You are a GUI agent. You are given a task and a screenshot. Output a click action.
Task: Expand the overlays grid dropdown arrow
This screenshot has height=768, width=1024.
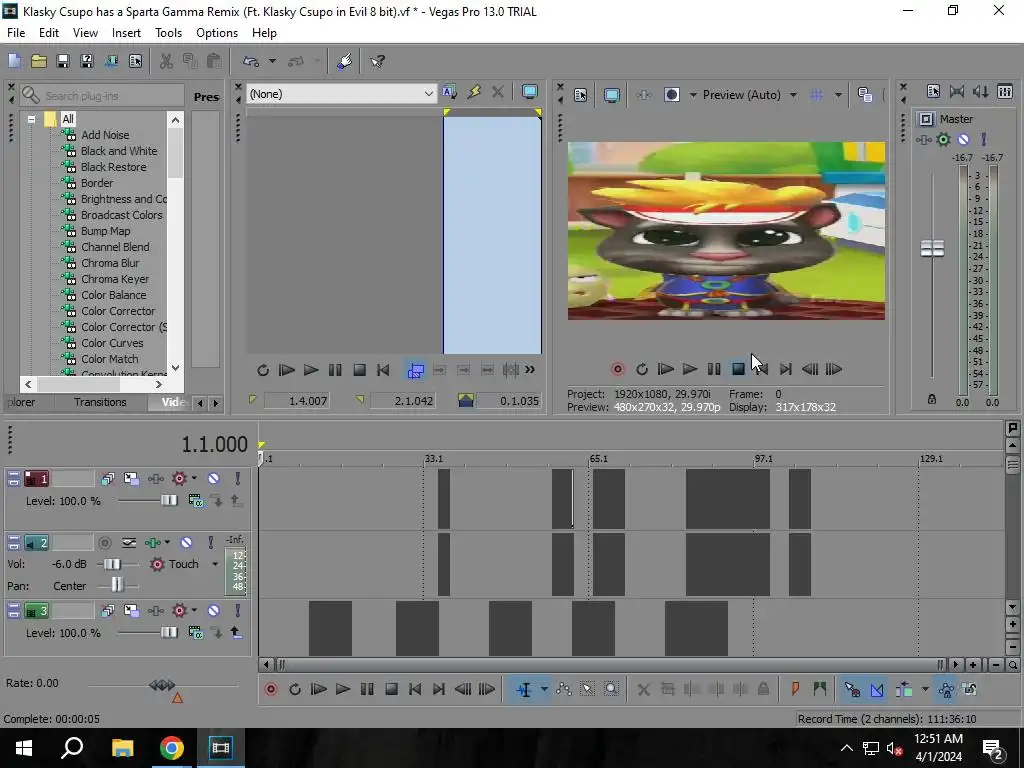click(x=838, y=95)
